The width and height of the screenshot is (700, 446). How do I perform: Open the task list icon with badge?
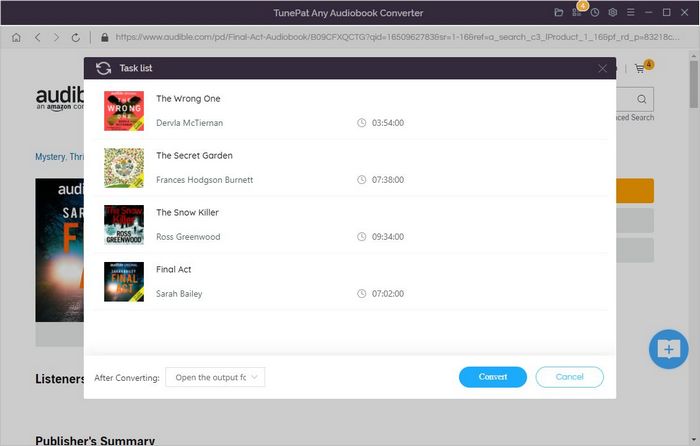577,13
